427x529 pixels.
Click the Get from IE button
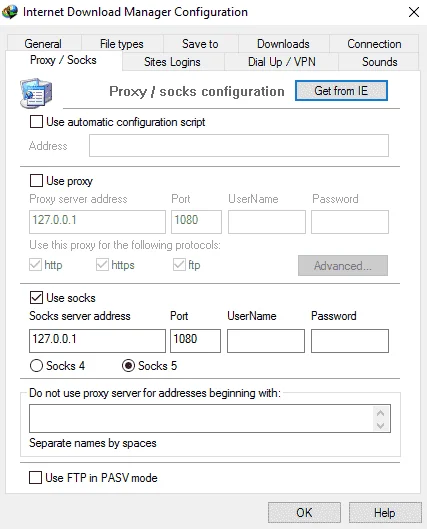coord(341,90)
